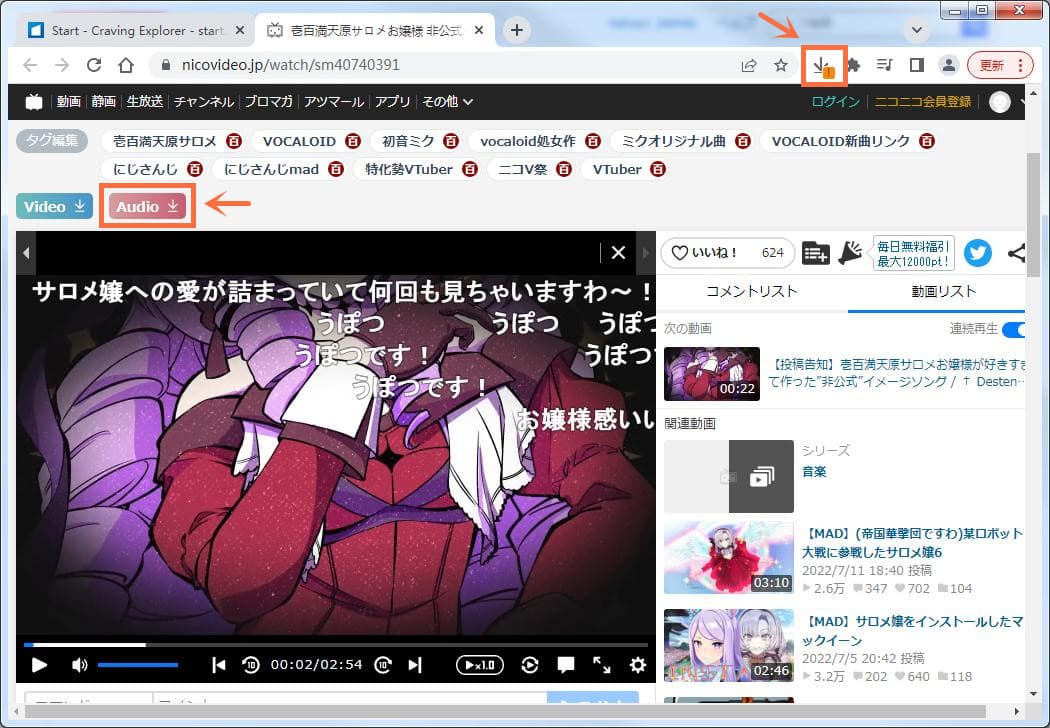Close the nicovideo browser tab
This screenshot has height=728, width=1050.
[479, 30]
